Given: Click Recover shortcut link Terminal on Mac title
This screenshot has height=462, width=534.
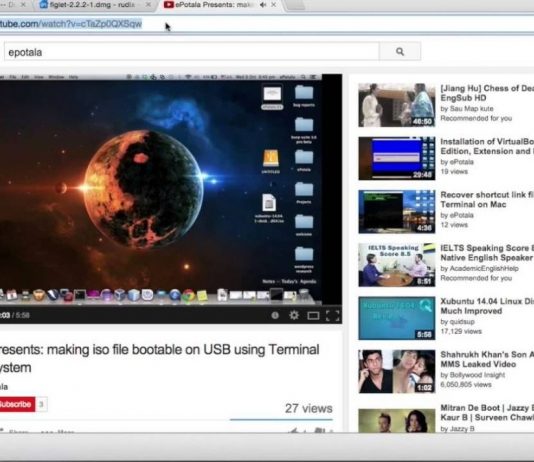Looking at the screenshot, I should [x=487, y=200].
